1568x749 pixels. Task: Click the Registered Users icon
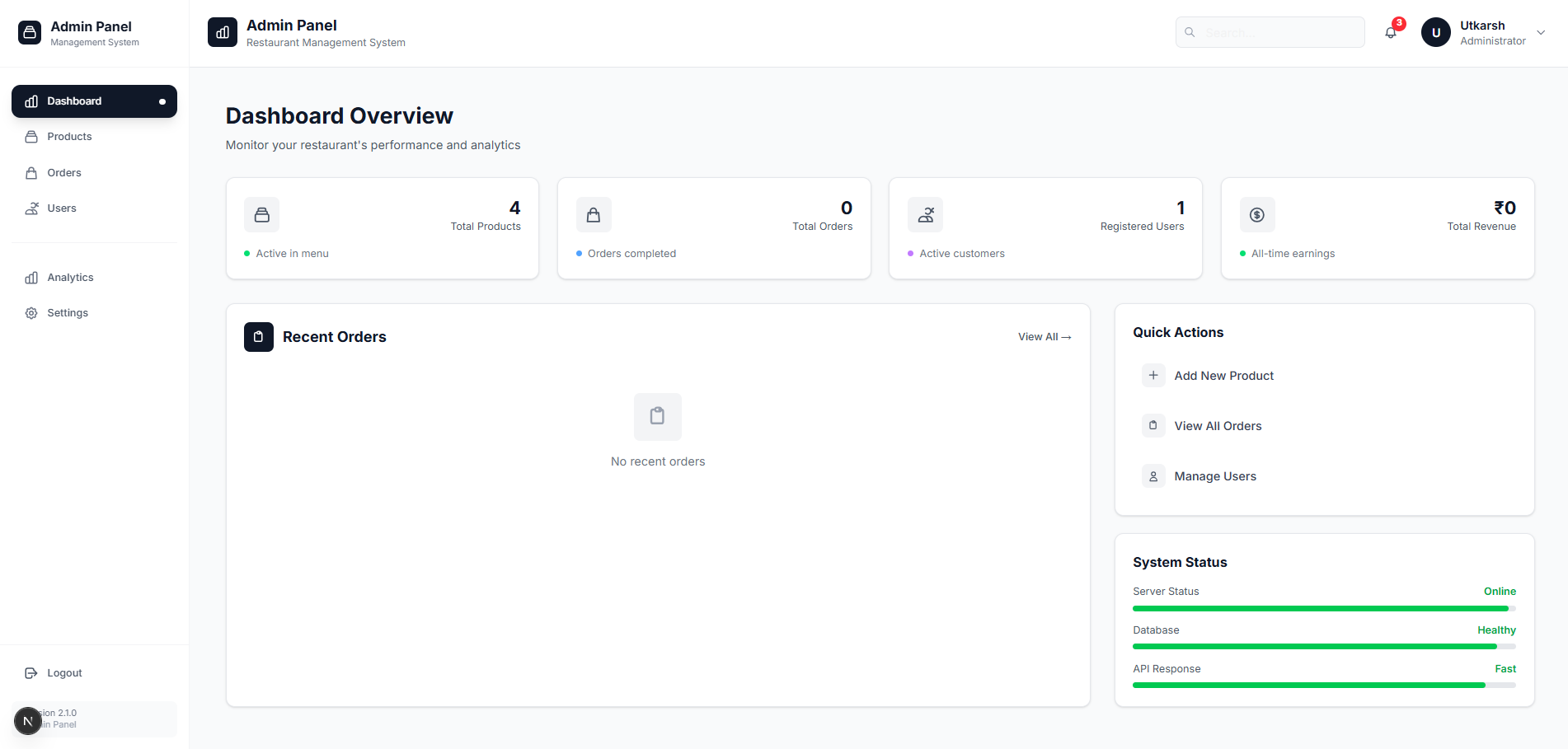pyautogui.click(x=925, y=215)
